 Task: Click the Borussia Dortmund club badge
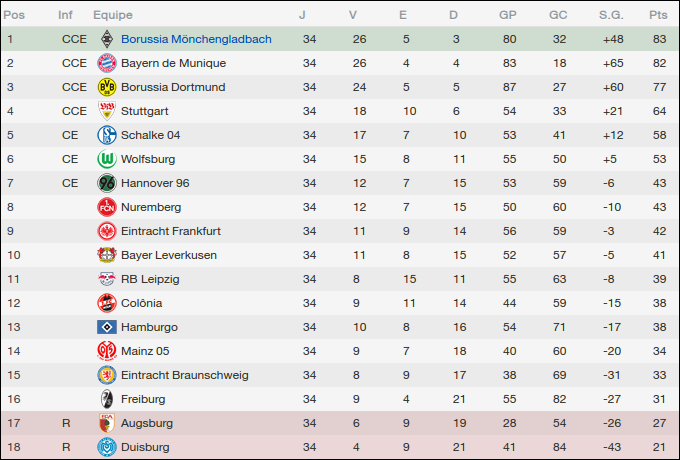pyautogui.click(x=106, y=87)
